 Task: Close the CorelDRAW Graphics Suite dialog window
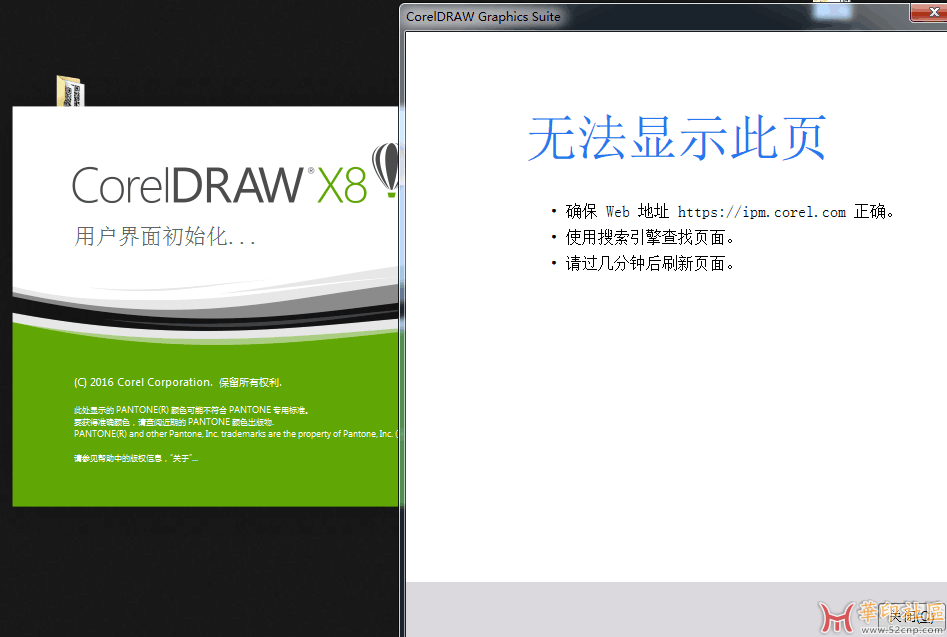[x=931, y=12]
